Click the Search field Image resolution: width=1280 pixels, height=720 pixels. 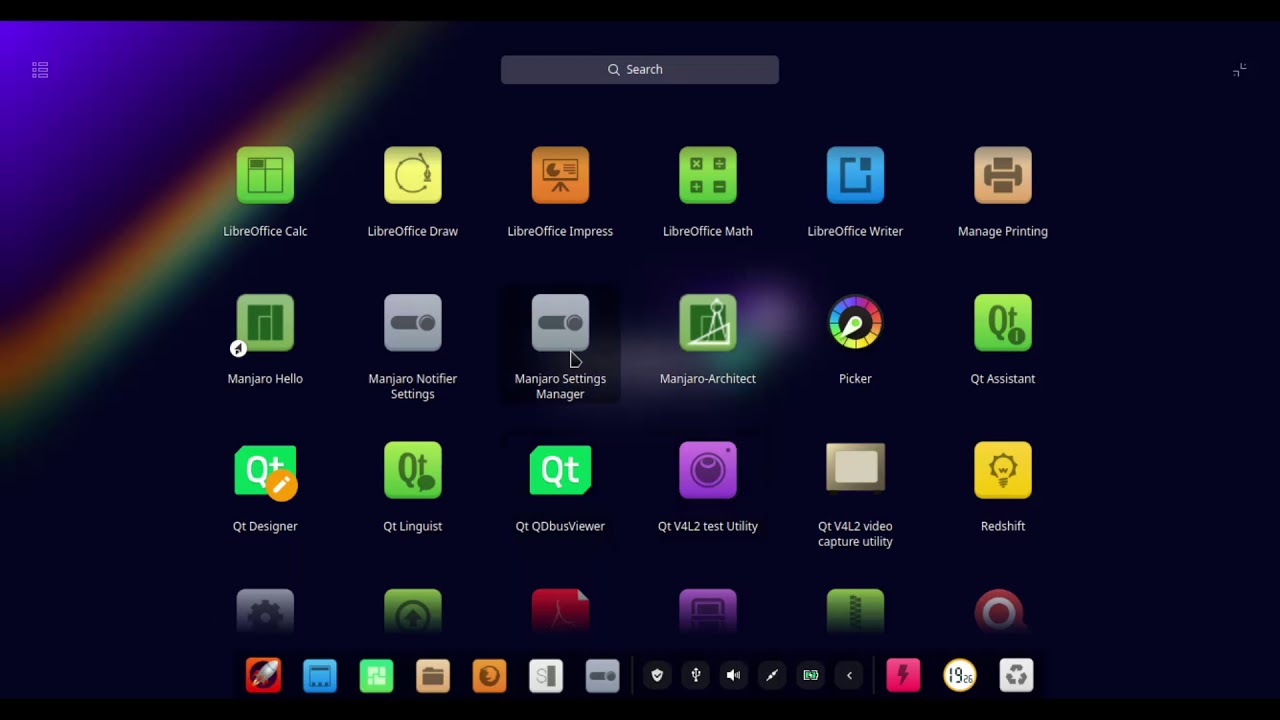[x=640, y=69]
